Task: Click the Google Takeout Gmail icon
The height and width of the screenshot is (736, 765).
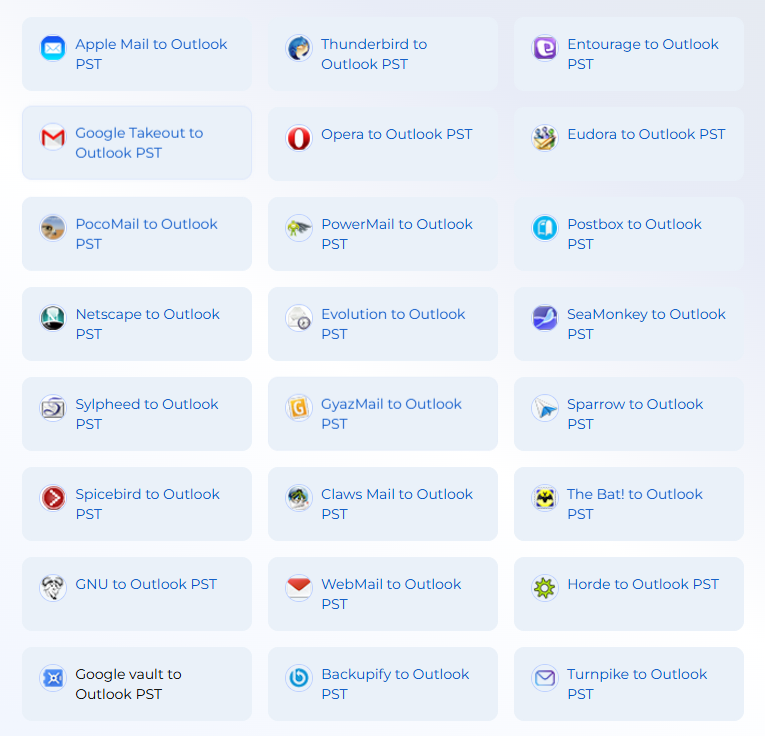Action: [53, 138]
